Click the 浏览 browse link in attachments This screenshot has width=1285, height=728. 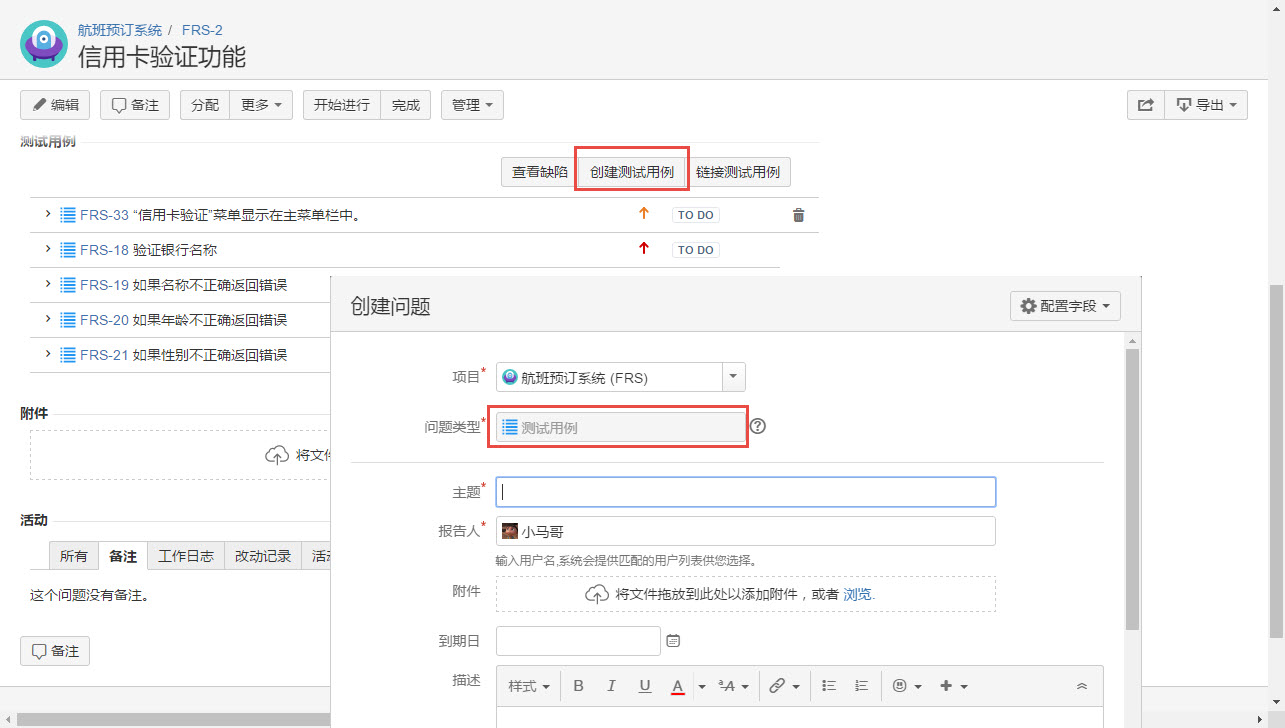pyautogui.click(x=858, y=594)
